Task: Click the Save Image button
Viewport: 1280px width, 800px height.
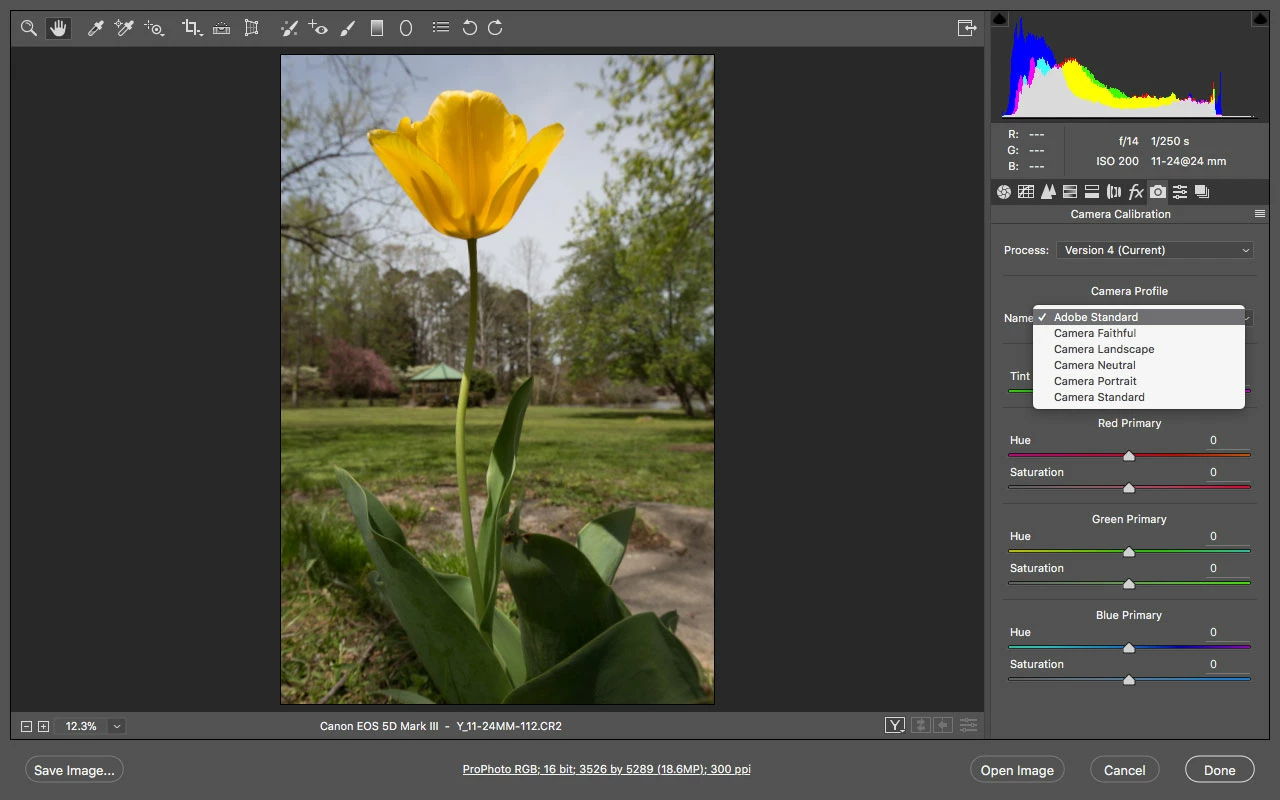Action: point(75,770)
